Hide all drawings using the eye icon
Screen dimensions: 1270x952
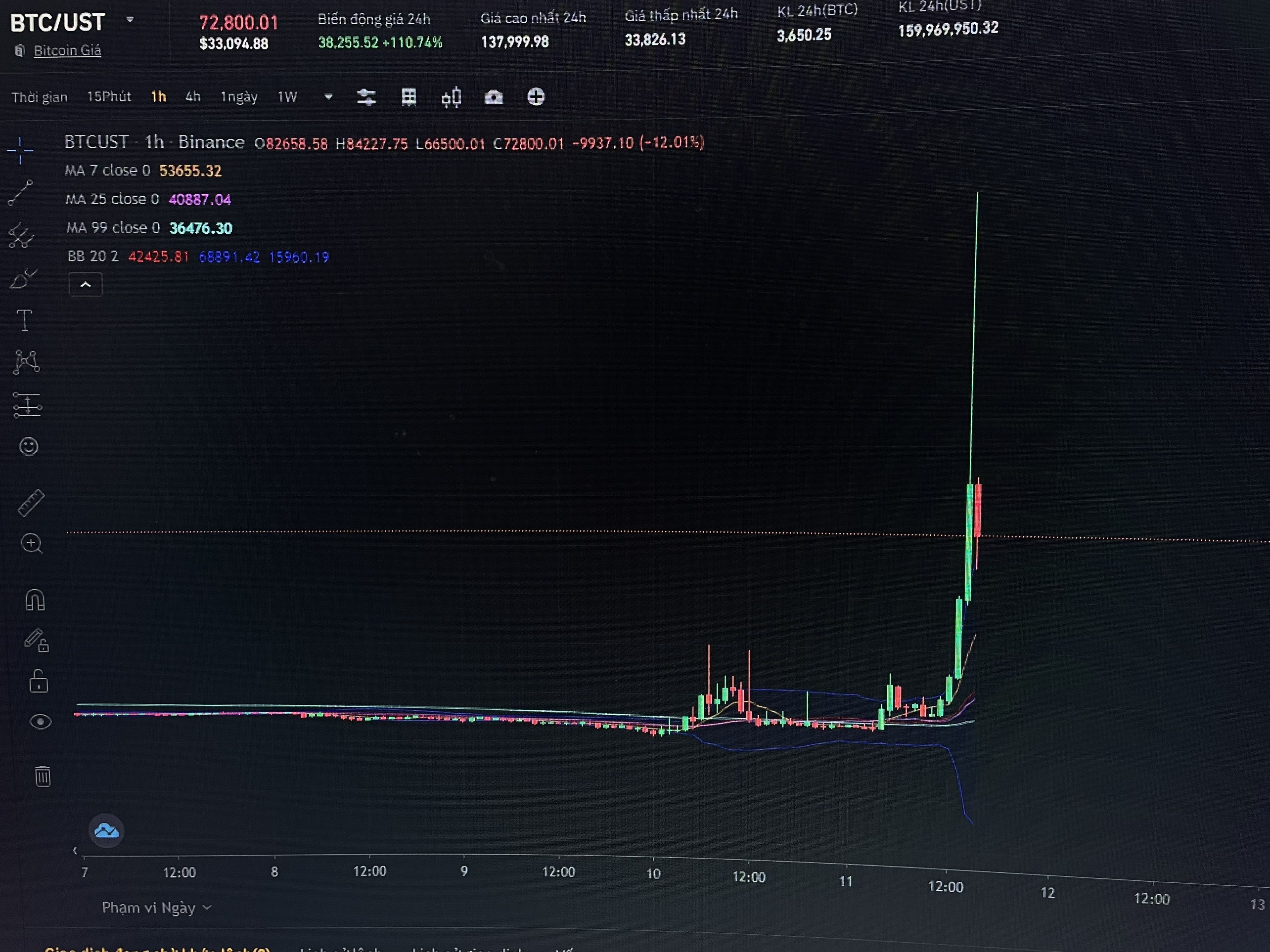pos(40,722)
